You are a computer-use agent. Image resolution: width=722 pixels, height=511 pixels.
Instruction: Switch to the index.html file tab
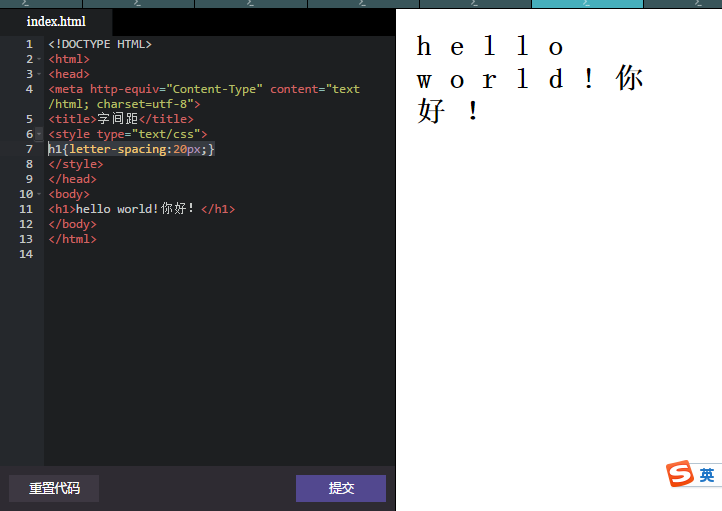pos(56,22)
